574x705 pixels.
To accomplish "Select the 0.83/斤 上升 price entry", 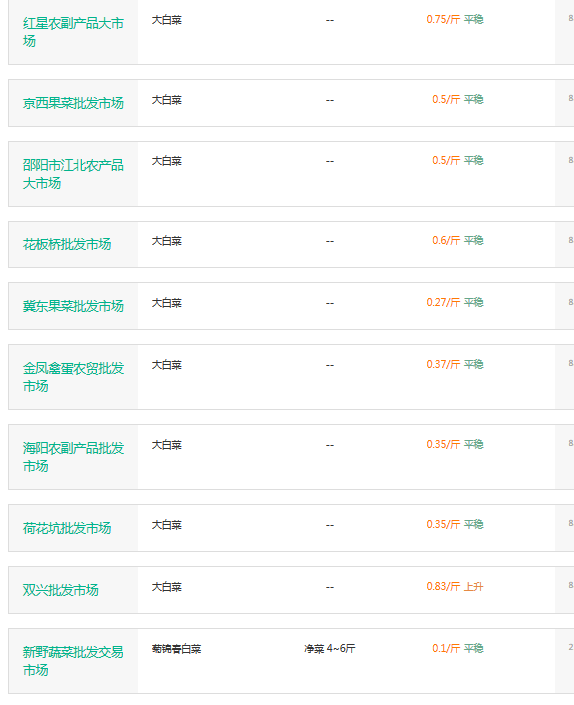I will [455, 586].
